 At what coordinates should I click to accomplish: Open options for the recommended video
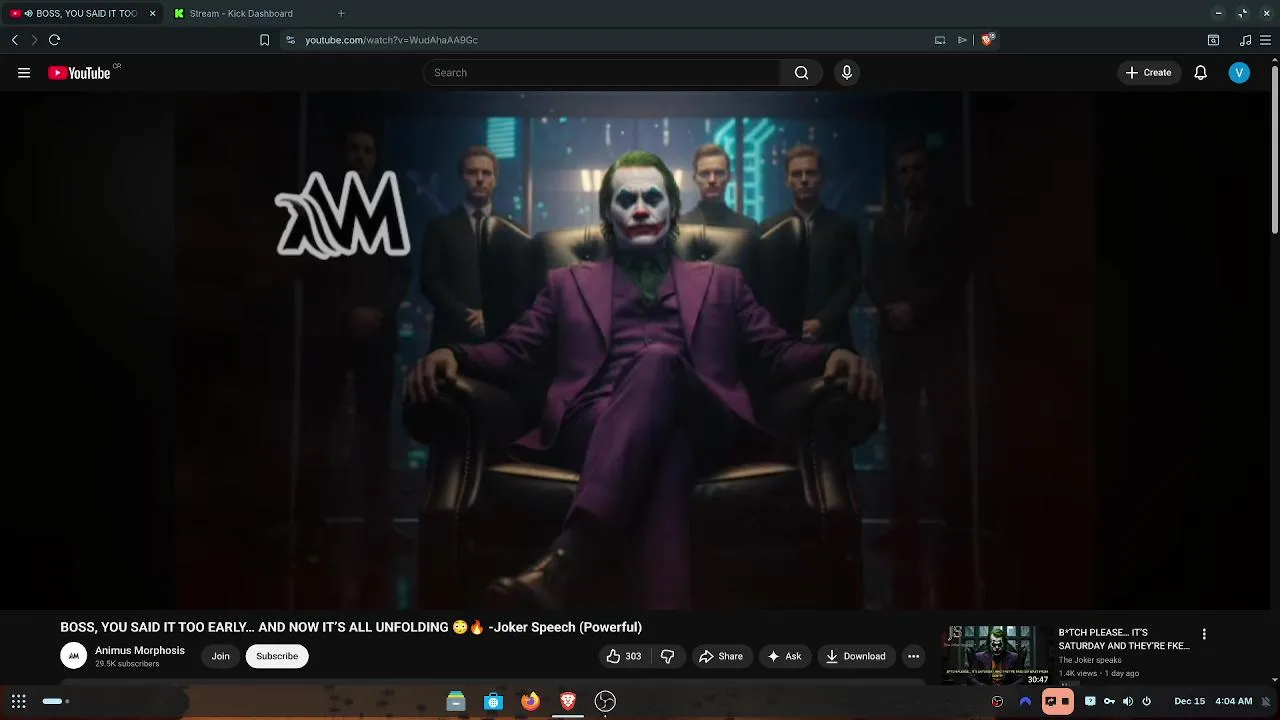click(x=1204, y=634)
